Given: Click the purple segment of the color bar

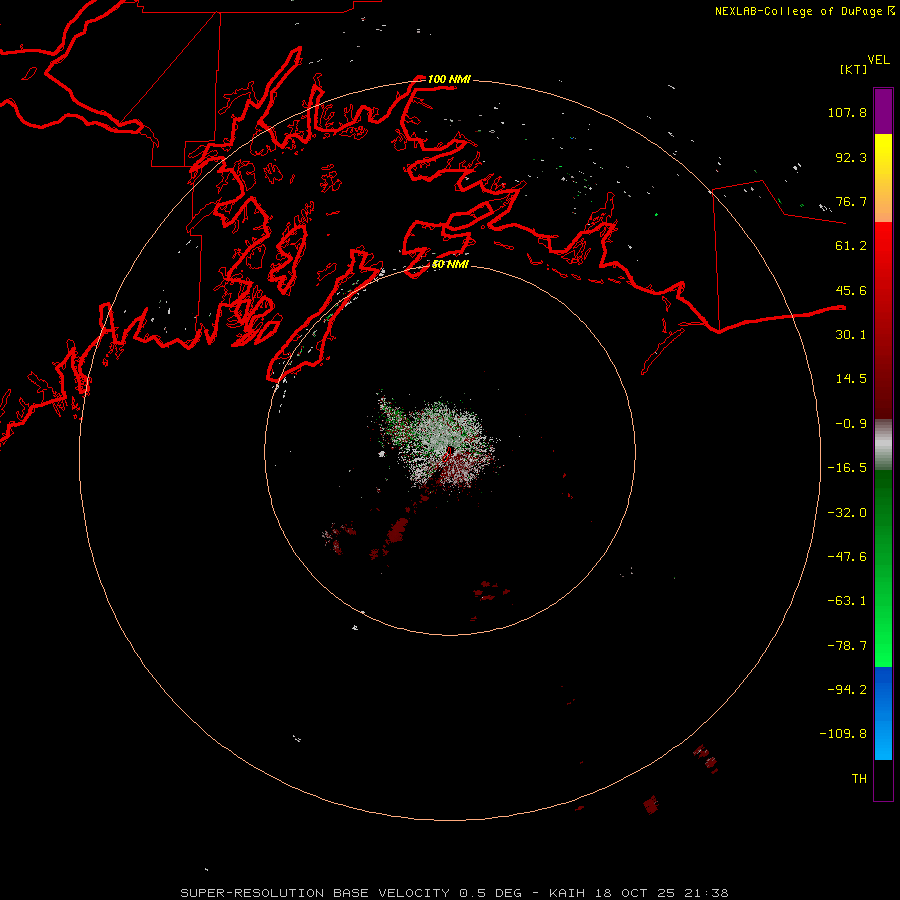Looking at the screenshot, I should point(883,111).
